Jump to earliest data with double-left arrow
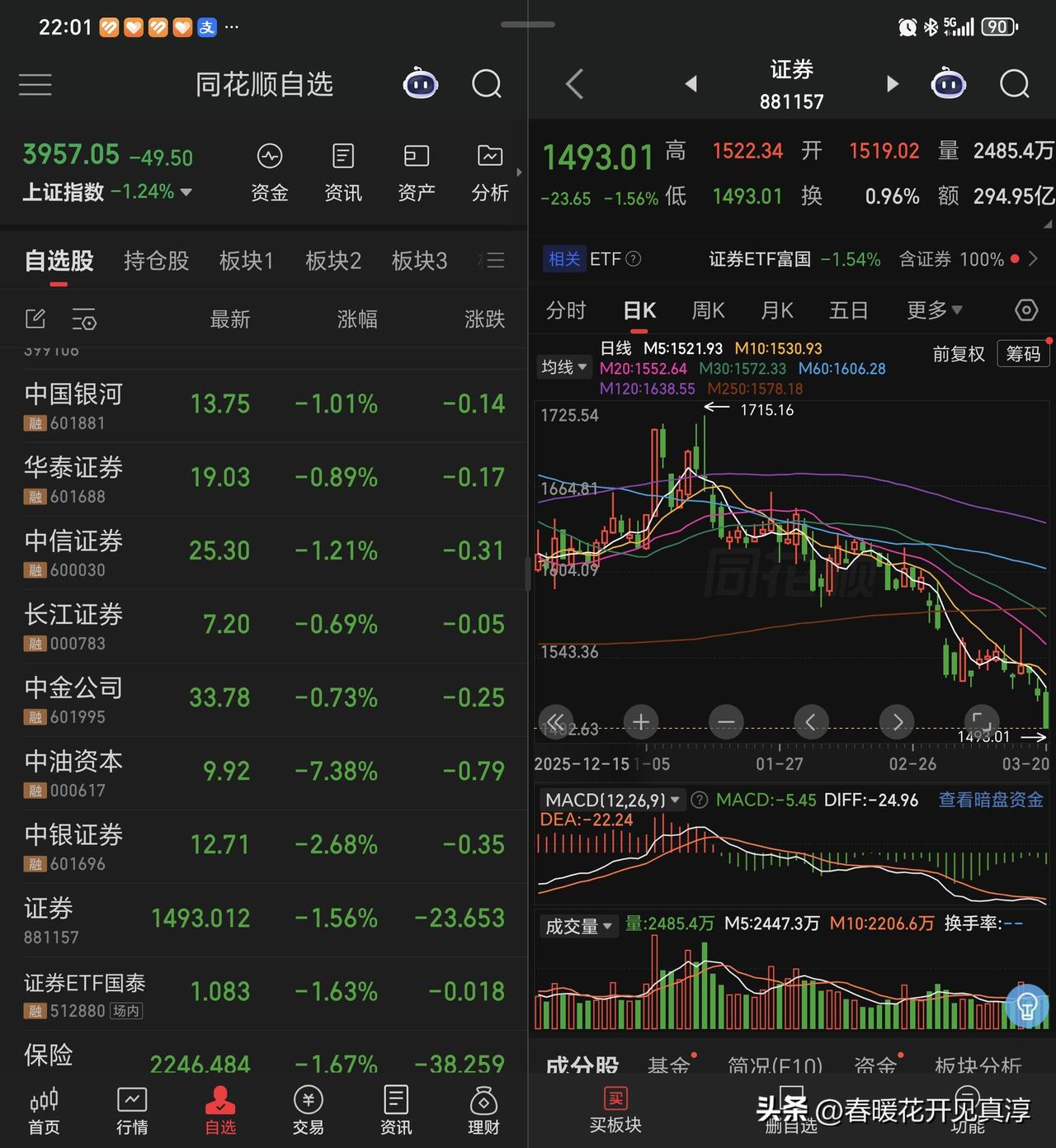This screenshot has width=1056, height=1148. click(x=556, y=722)
